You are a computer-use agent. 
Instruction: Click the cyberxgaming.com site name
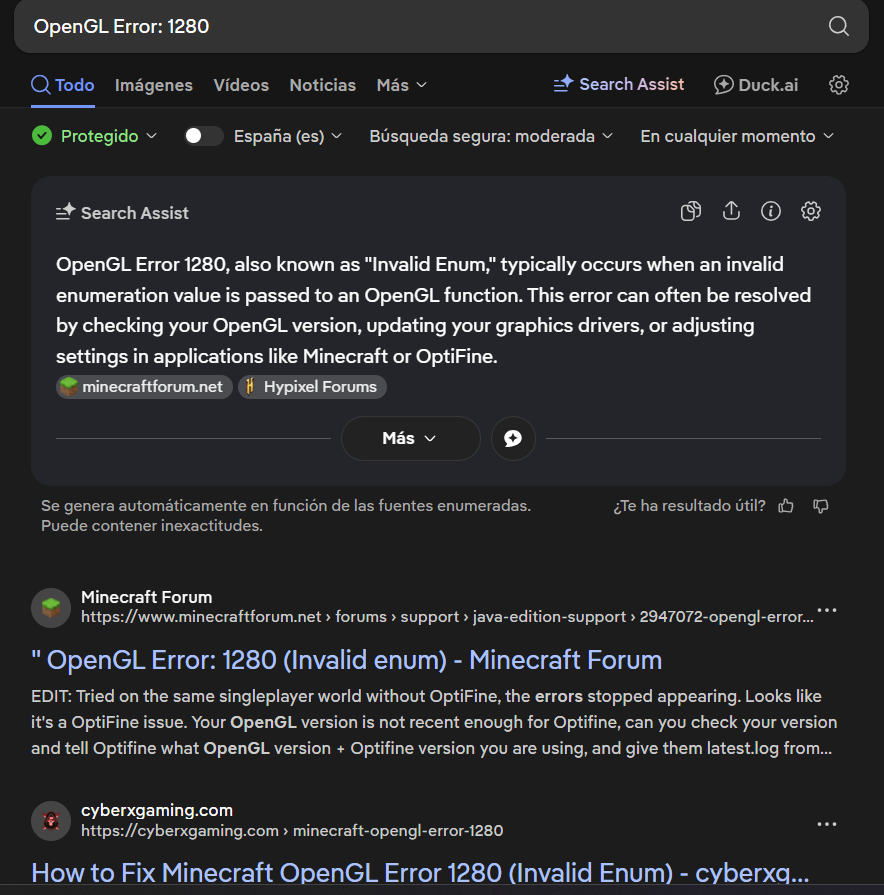coord(156,811)
